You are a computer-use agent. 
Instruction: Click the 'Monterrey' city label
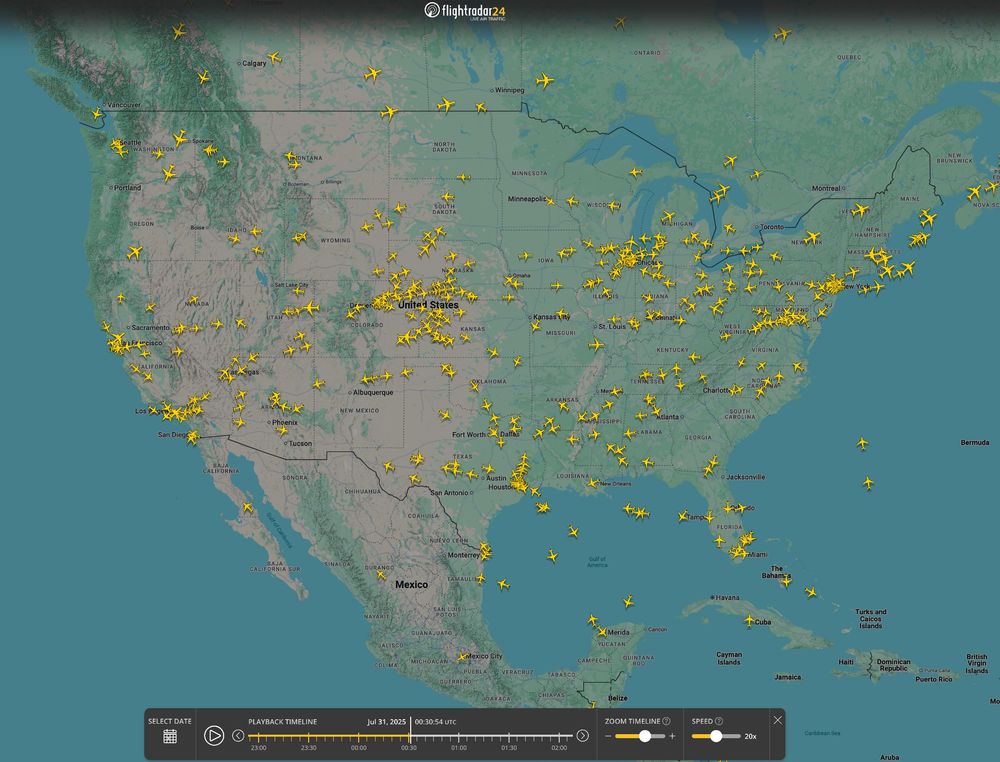coord(464,555)
